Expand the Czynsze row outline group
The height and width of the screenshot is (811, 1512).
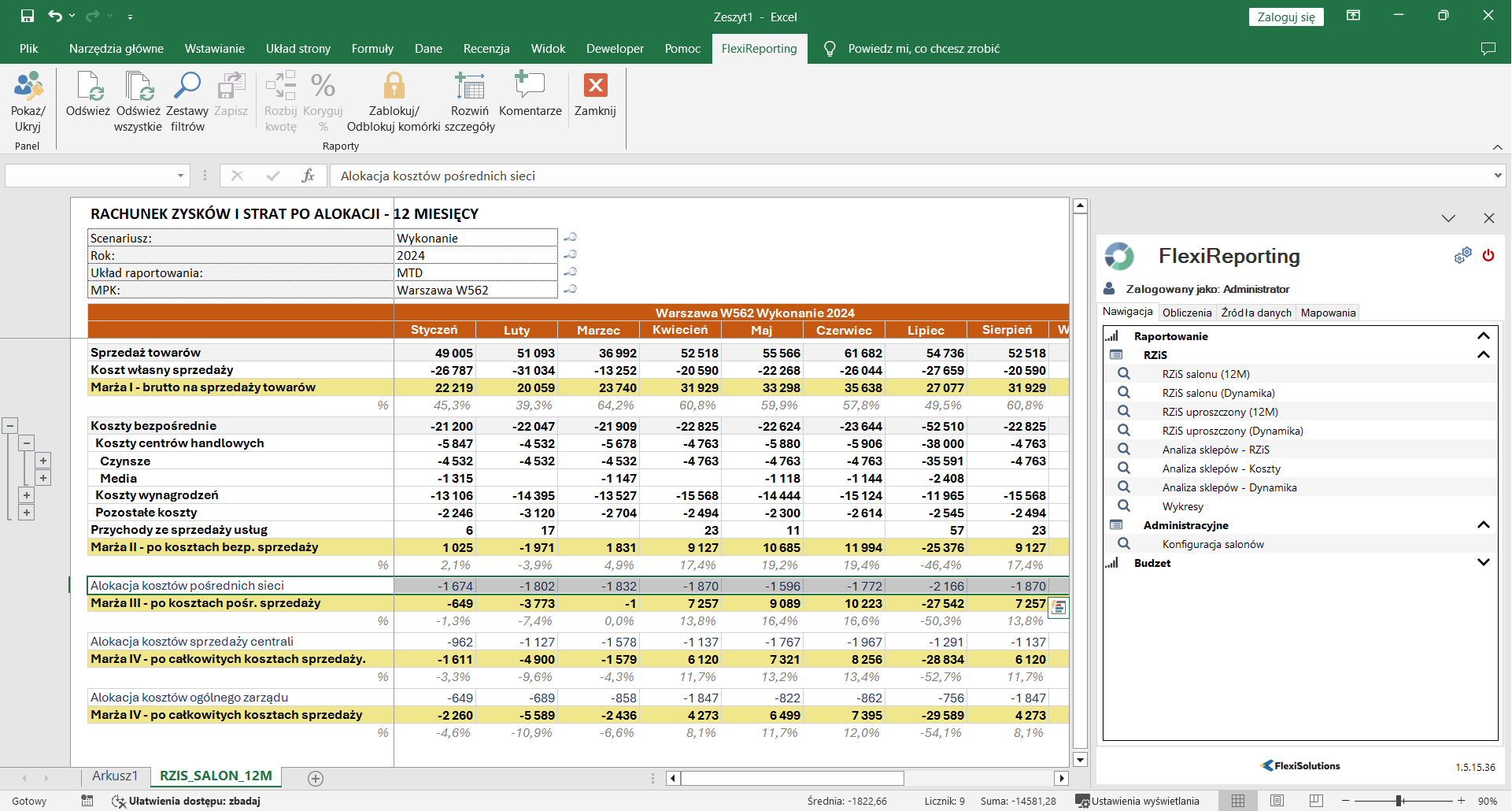(x=43, y=461)
